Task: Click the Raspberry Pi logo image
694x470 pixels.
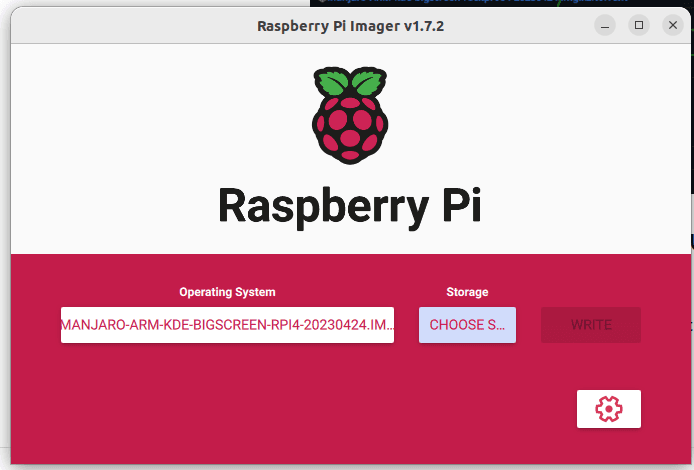Action: (350, 116)
